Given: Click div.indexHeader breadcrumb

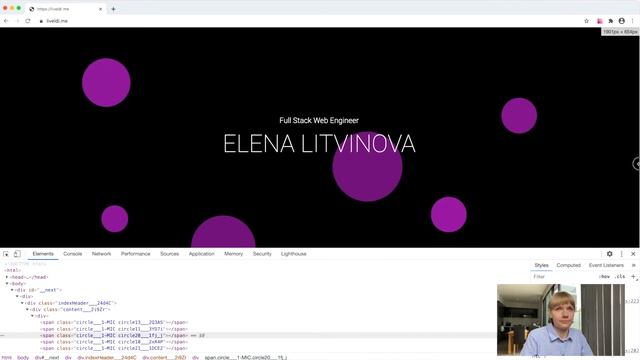Looking at the screenshot, I should click(x=107, y=358).
